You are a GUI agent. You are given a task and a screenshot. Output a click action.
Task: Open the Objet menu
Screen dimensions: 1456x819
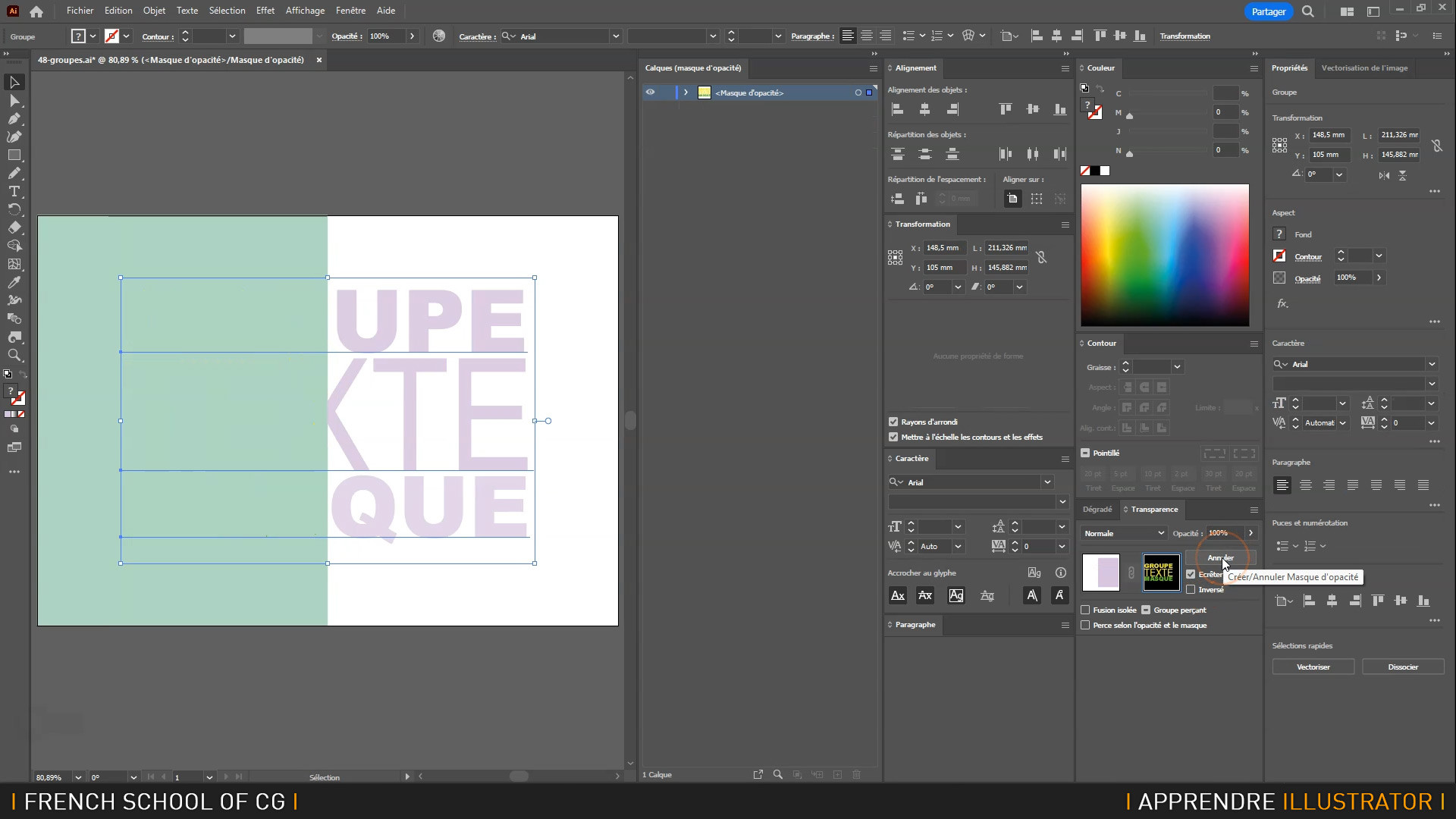[154, 11]
